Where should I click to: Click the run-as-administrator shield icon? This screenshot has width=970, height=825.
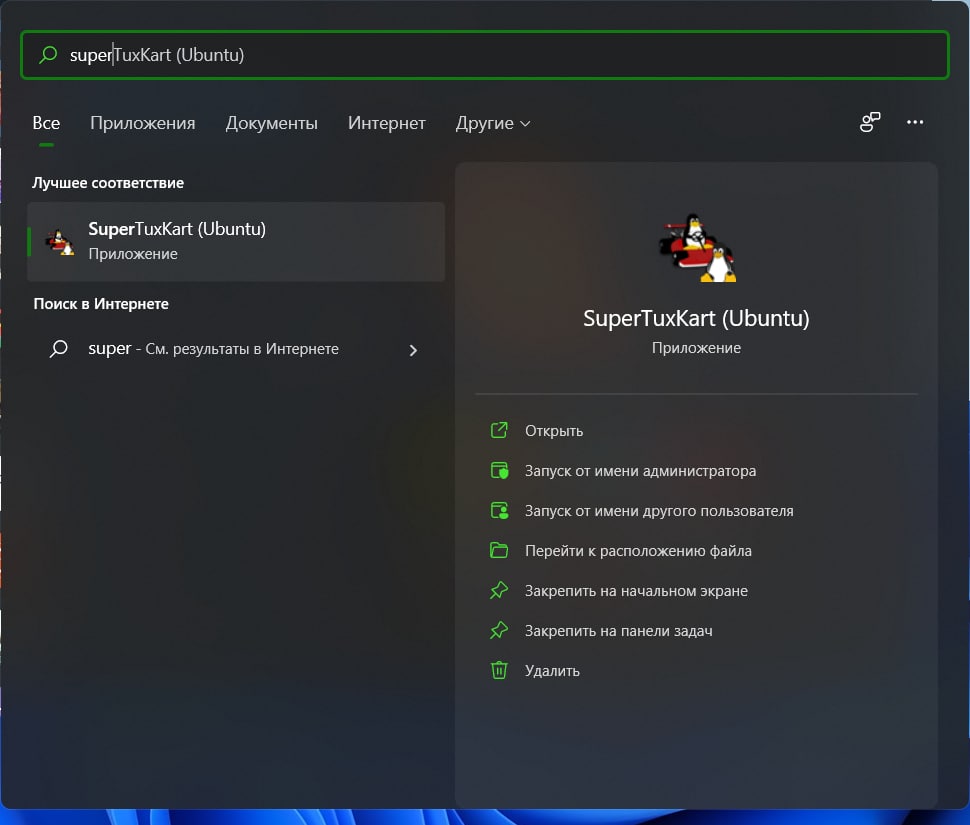pyautogui.click(x=499, y=471)
